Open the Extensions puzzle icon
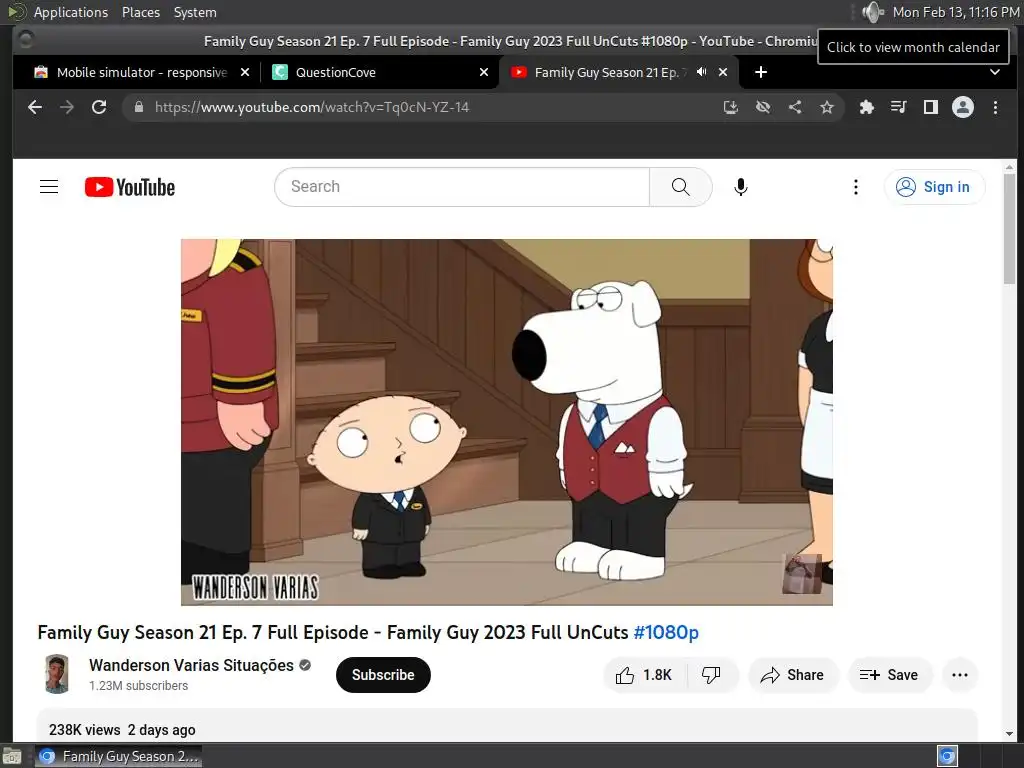This screenshot has height=768, width=1024. coord(867,107)
